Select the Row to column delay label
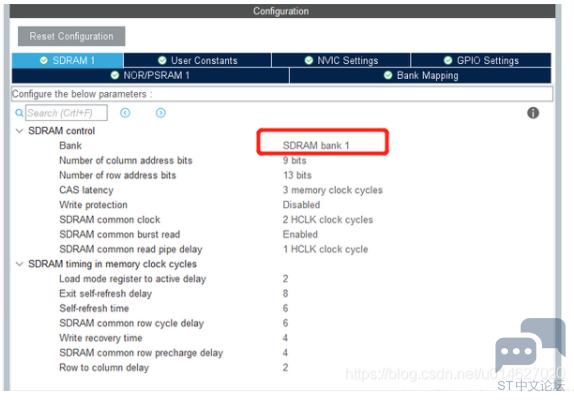 (x=104, y=368)
